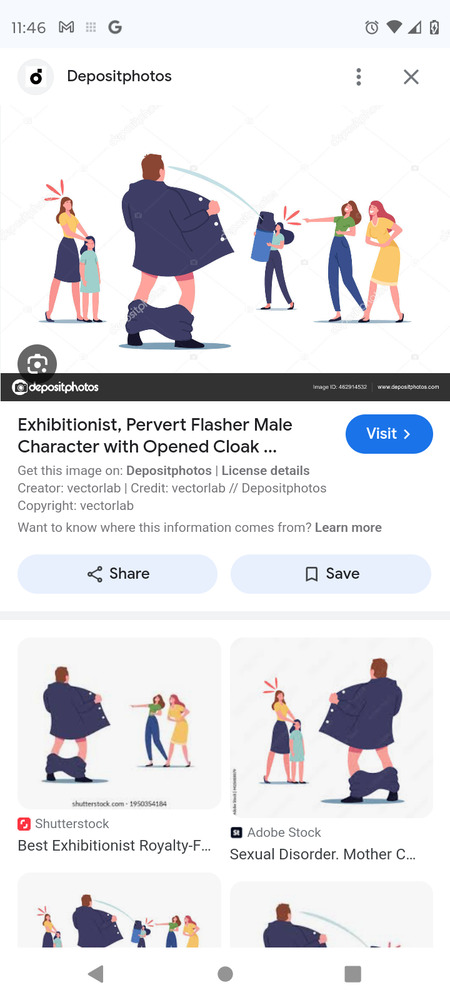Open the Adobe Stock related image thumbnail
450x1000 pixels.
click(x=331, y=728)
